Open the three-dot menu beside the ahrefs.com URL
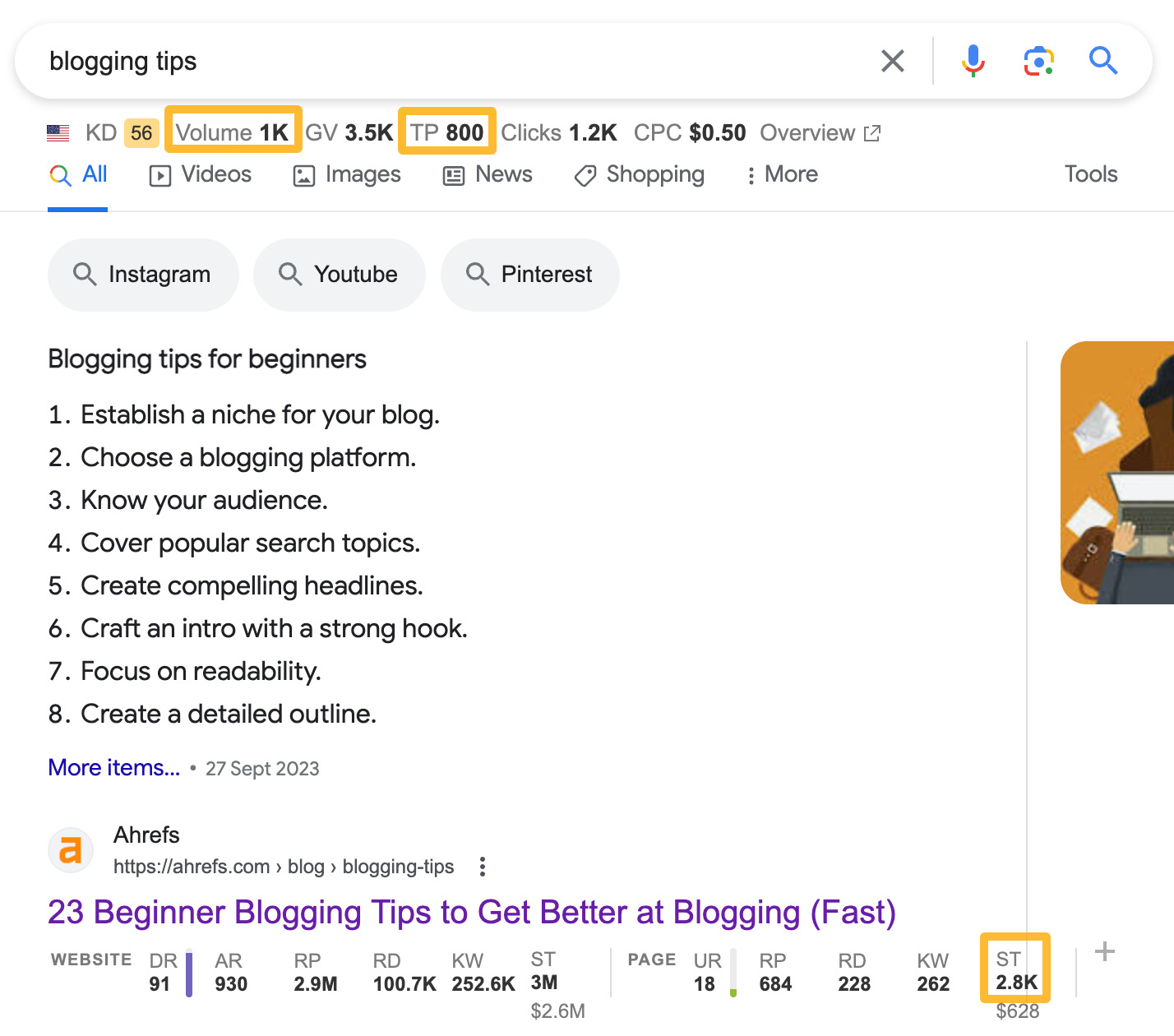Viewport: 1174px width, 1036px height. [482, 867]
